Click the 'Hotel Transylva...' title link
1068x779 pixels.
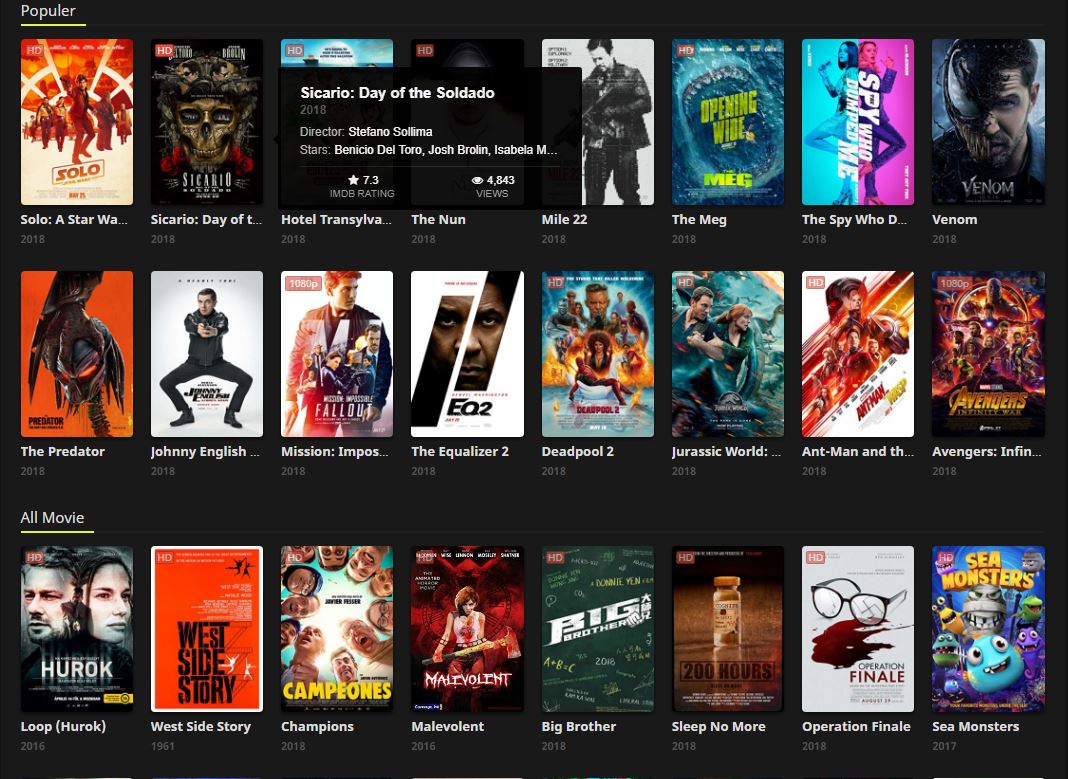336,219
